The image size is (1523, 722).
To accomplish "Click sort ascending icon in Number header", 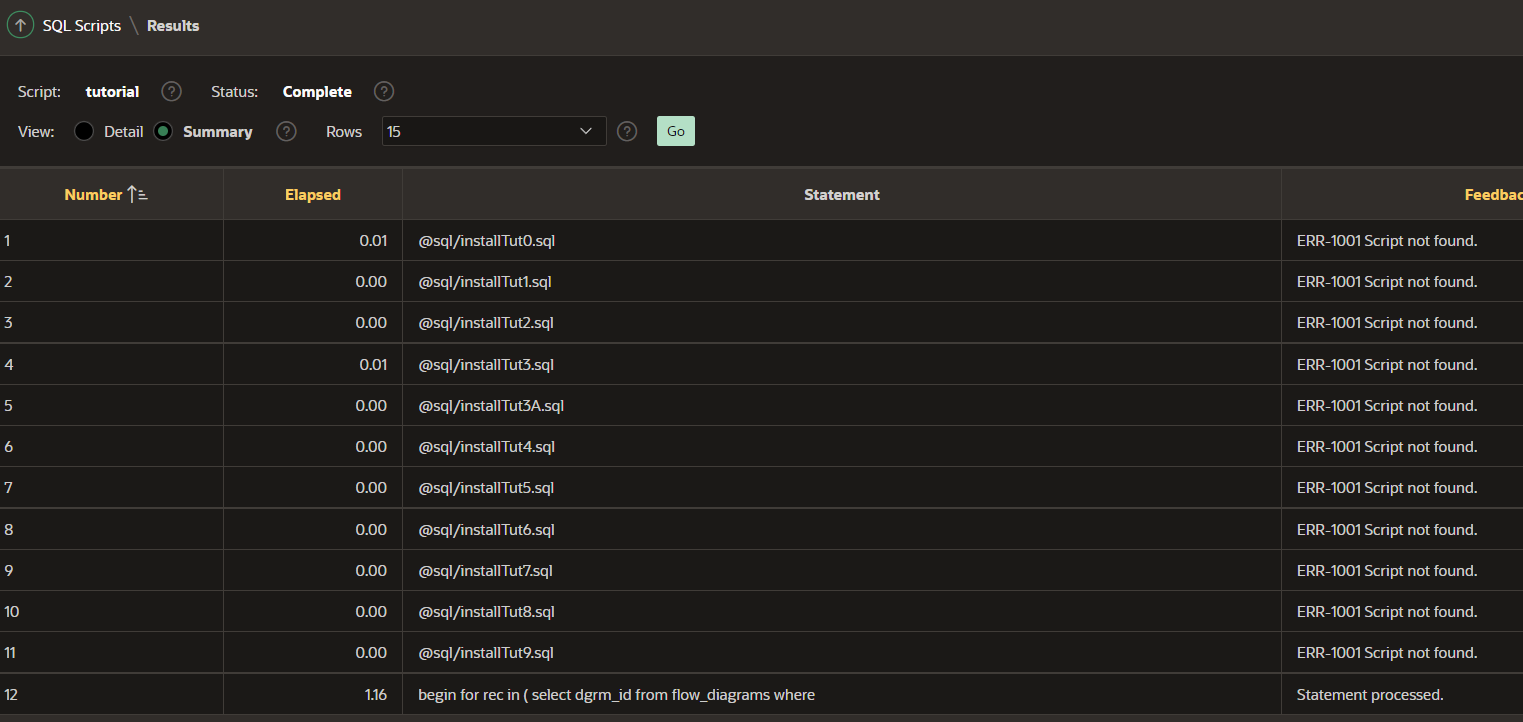I will click(138, 195).
